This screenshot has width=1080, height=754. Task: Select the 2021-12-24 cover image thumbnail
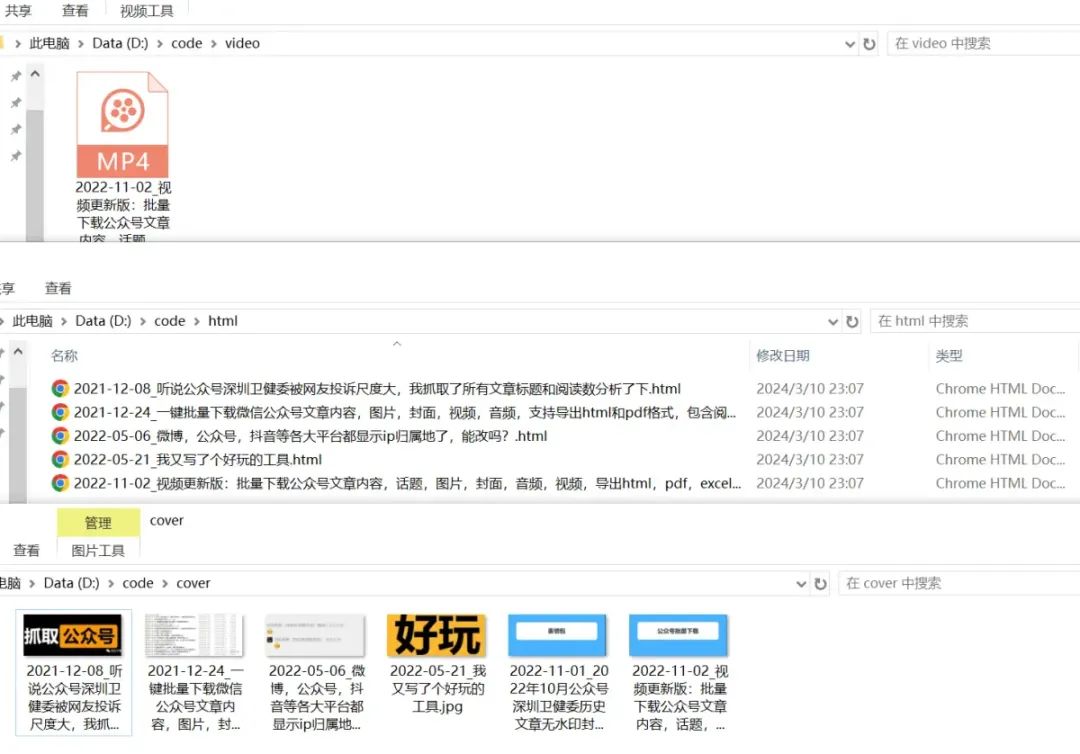pos(194,635)
